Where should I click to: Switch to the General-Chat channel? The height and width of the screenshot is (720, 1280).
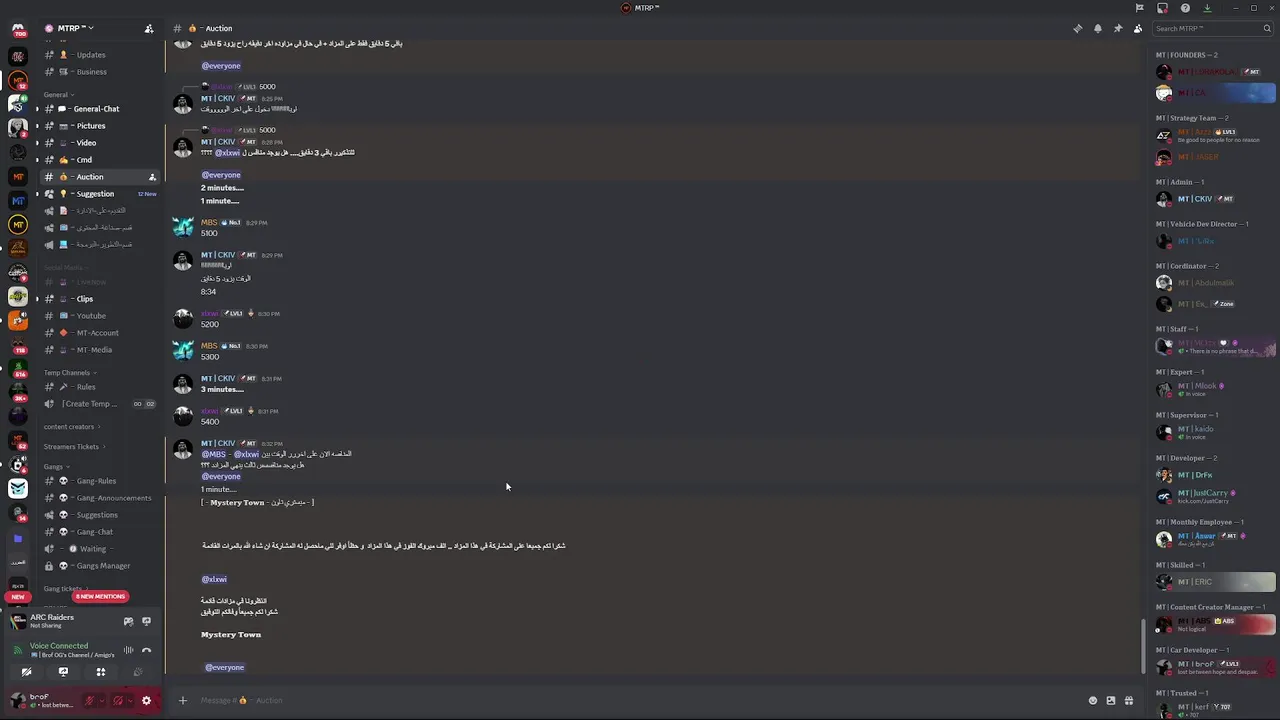pos(96,109)
